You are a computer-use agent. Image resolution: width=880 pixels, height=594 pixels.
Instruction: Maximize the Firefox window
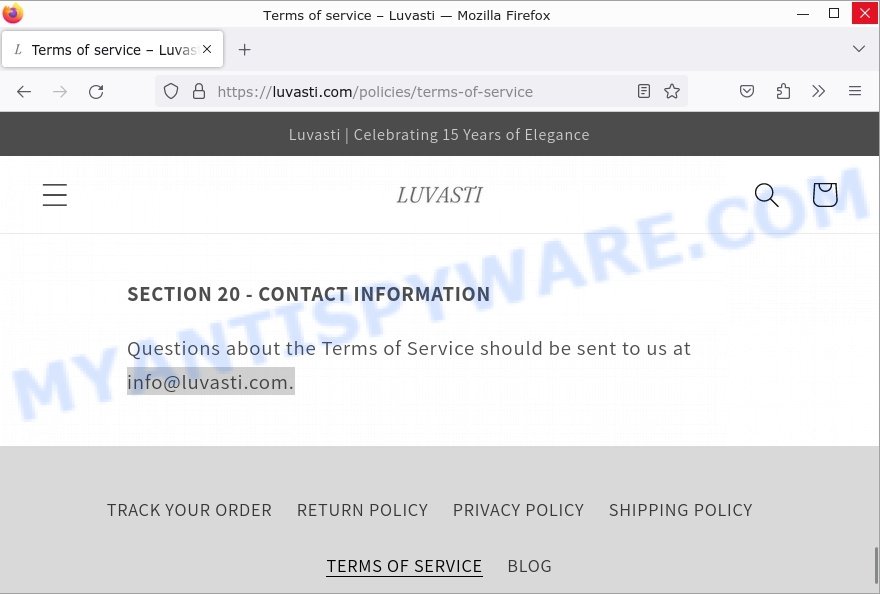click(834, 13)
